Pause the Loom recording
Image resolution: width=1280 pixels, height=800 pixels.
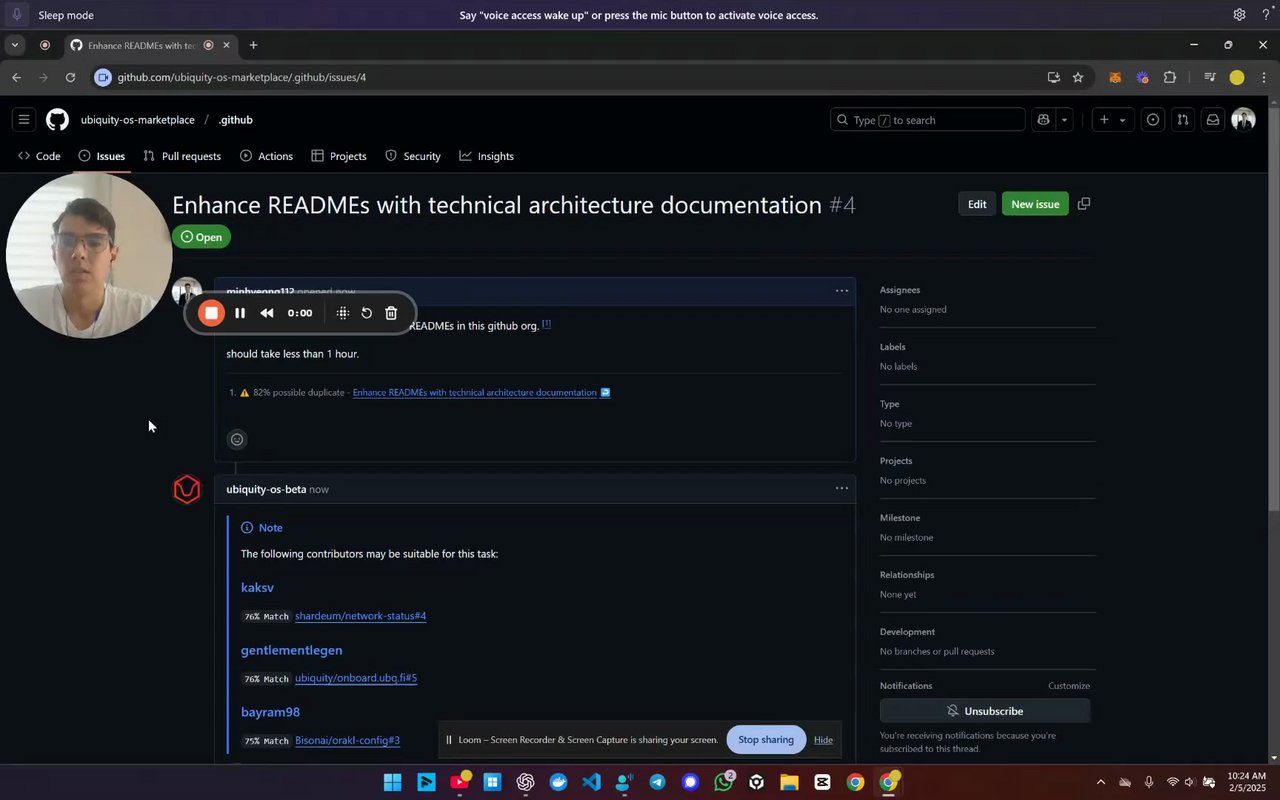coord(240,313)
